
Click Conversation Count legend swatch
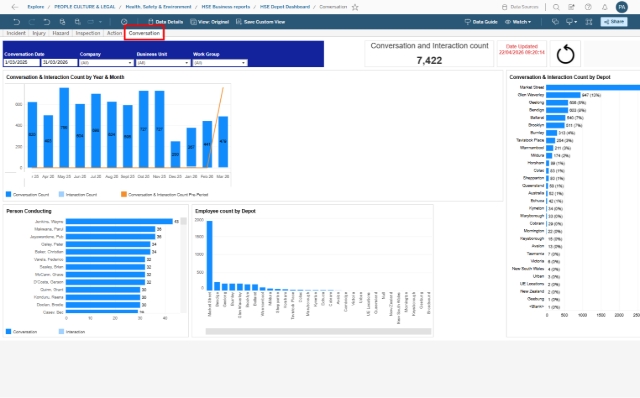[9, 195]
